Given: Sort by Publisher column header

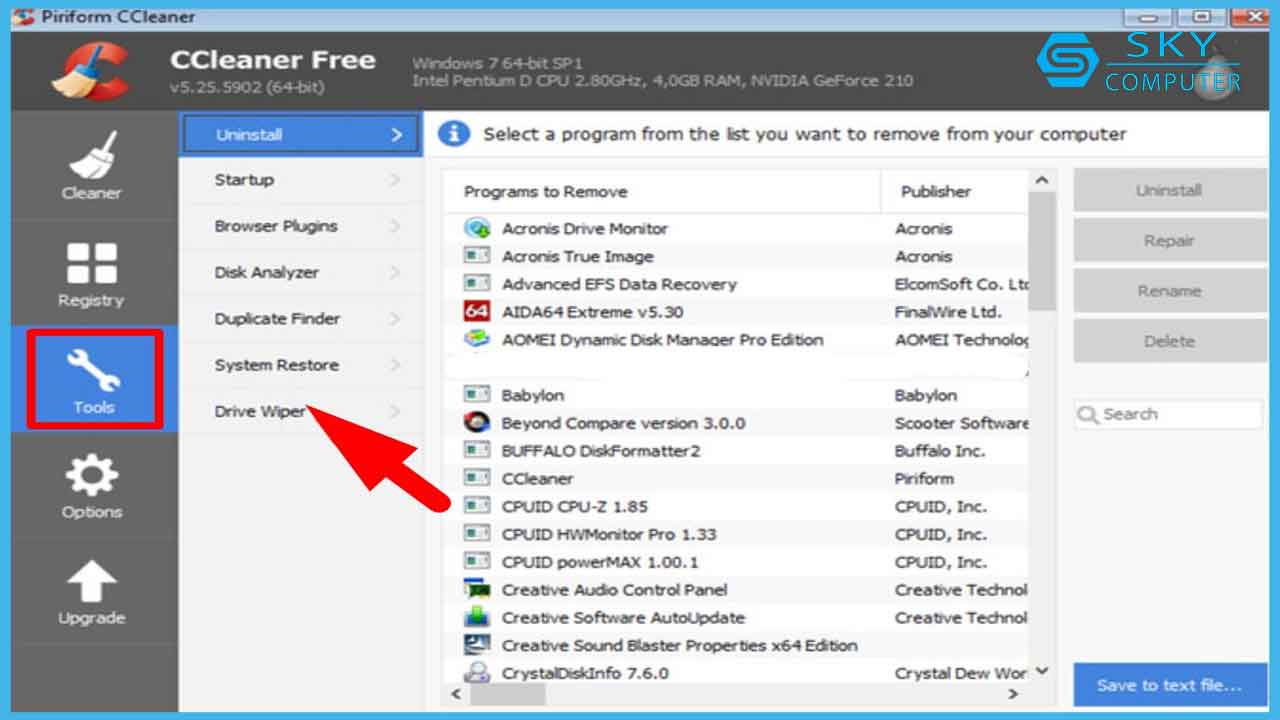Looking at the screenshot, I should tap(955, 191).
